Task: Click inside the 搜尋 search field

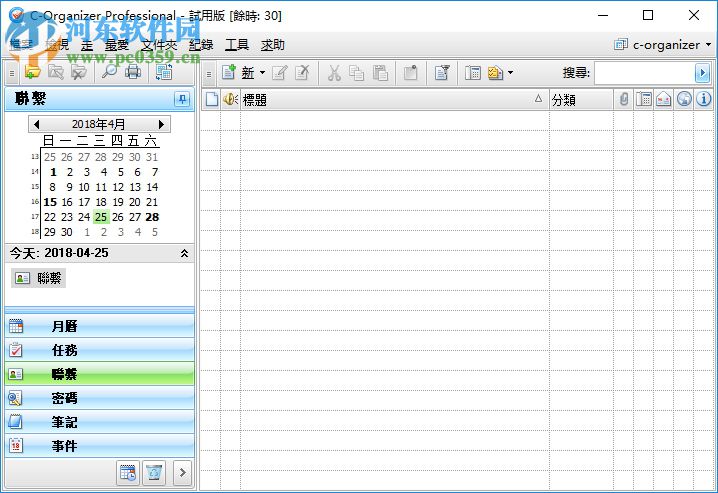Action: pyautogui.click(x=644, y=73)
